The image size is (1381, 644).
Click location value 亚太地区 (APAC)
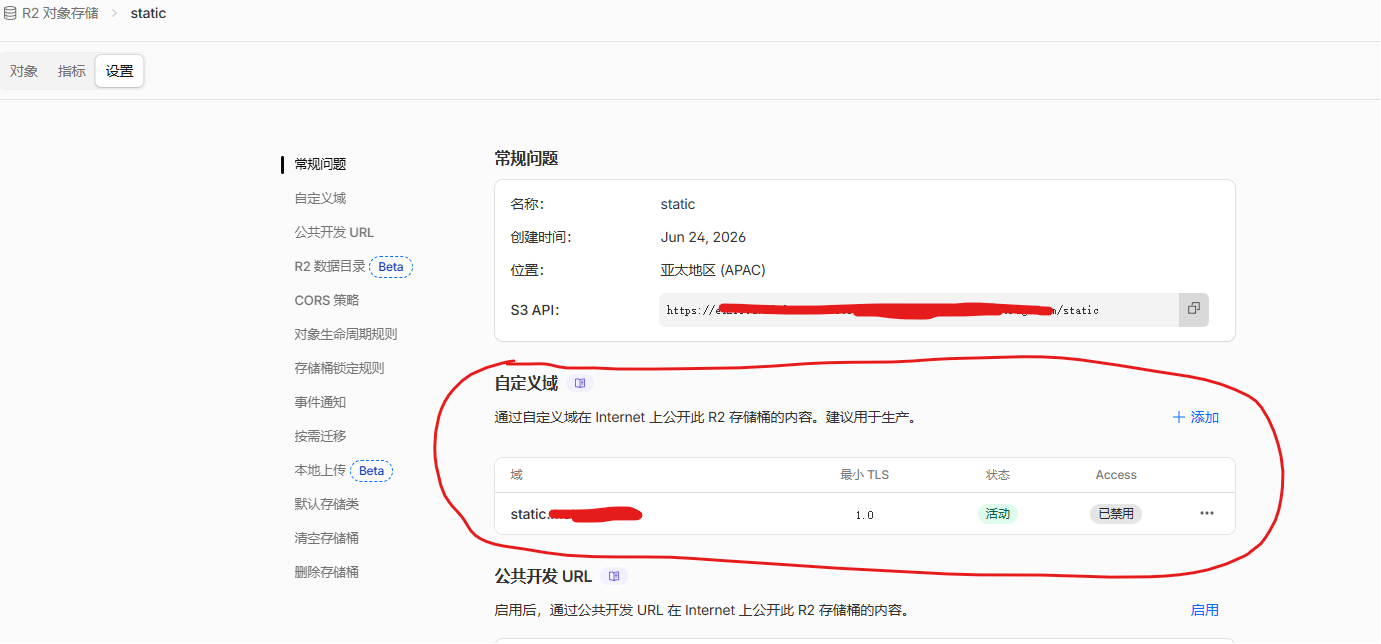[x=713, y=270]
